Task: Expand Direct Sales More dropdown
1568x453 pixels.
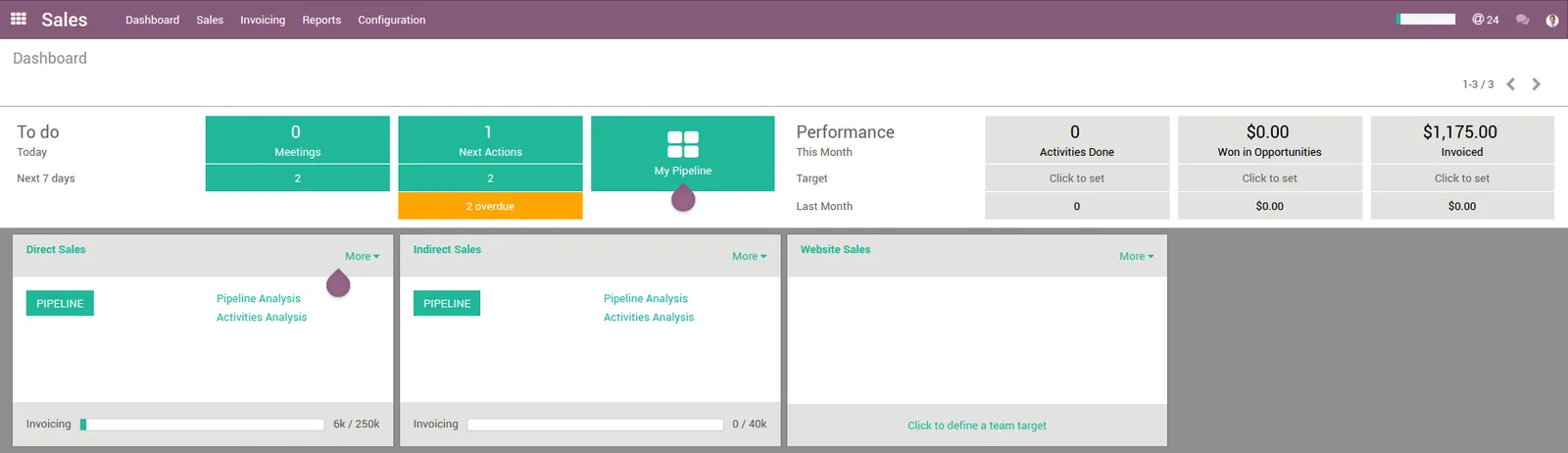Action: [362, 256]
